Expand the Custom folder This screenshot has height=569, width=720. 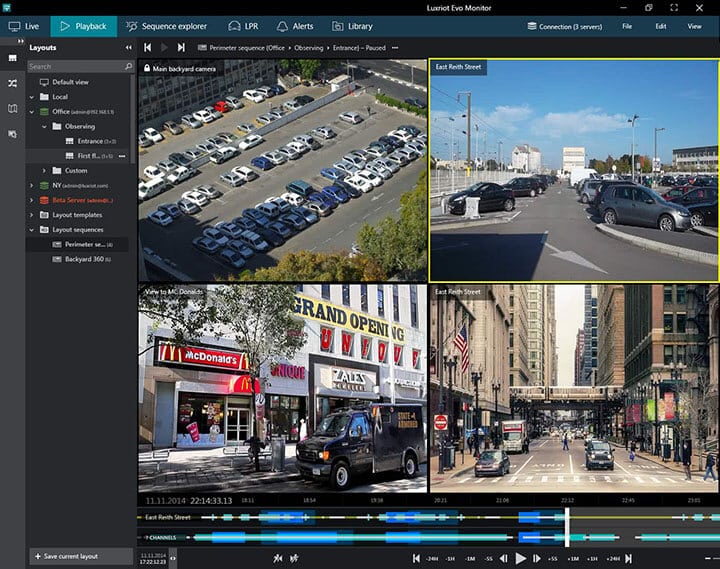(x=44, y=170)
